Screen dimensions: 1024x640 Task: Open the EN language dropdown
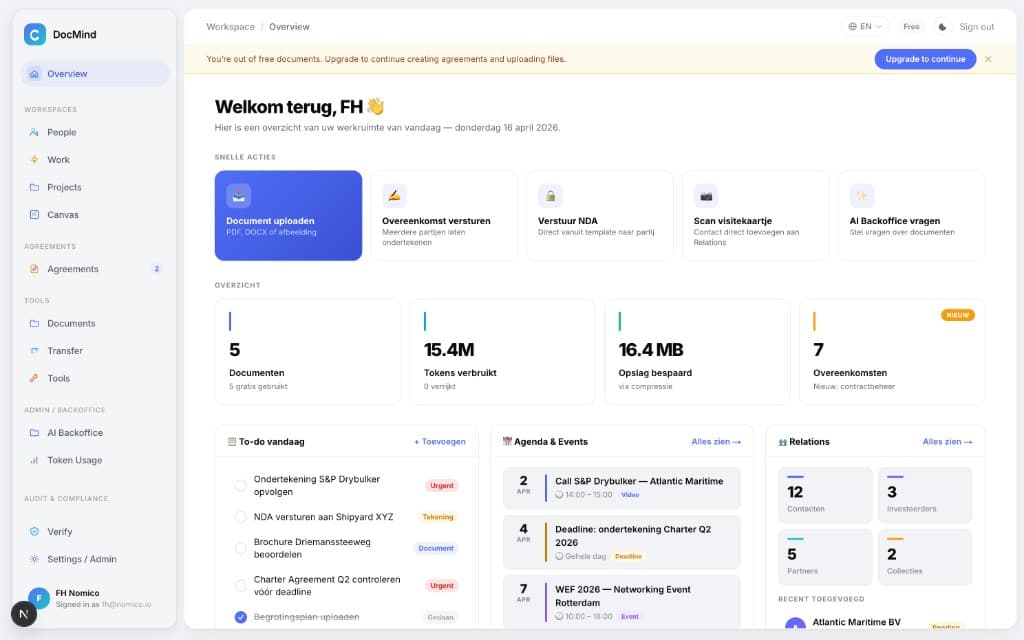[864, 27]
